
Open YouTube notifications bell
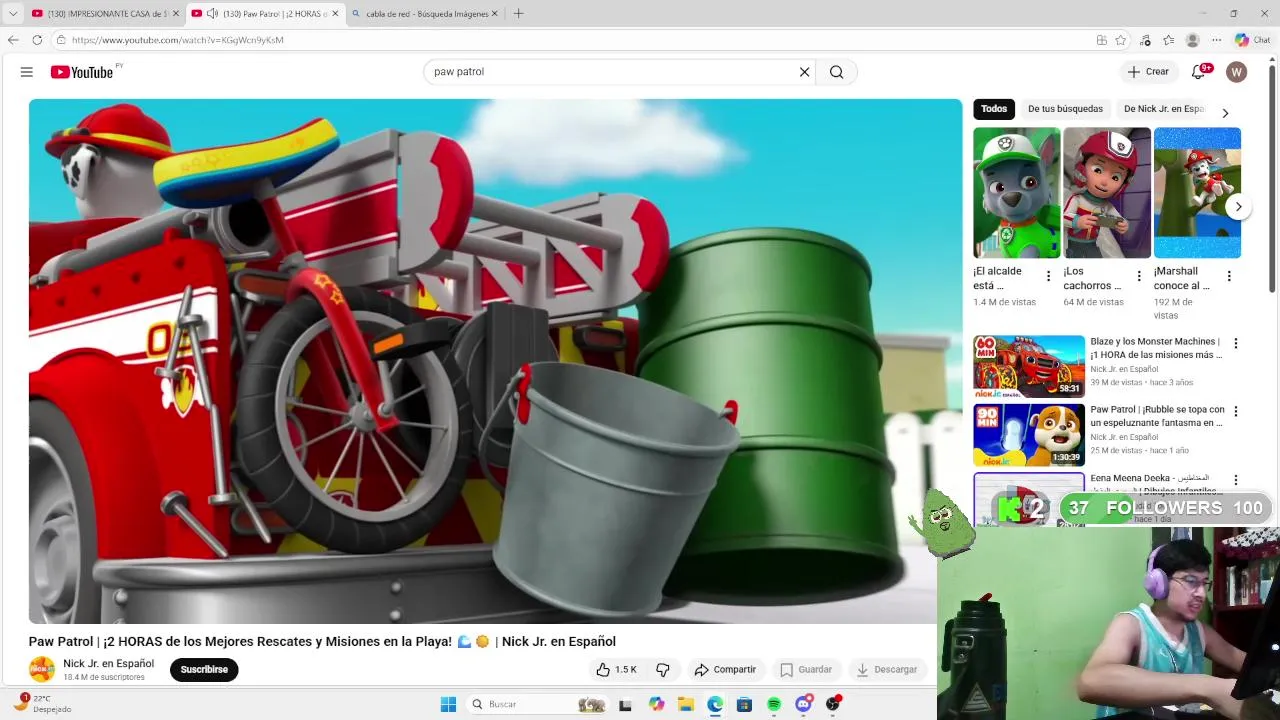click(x=1198, y=72)
